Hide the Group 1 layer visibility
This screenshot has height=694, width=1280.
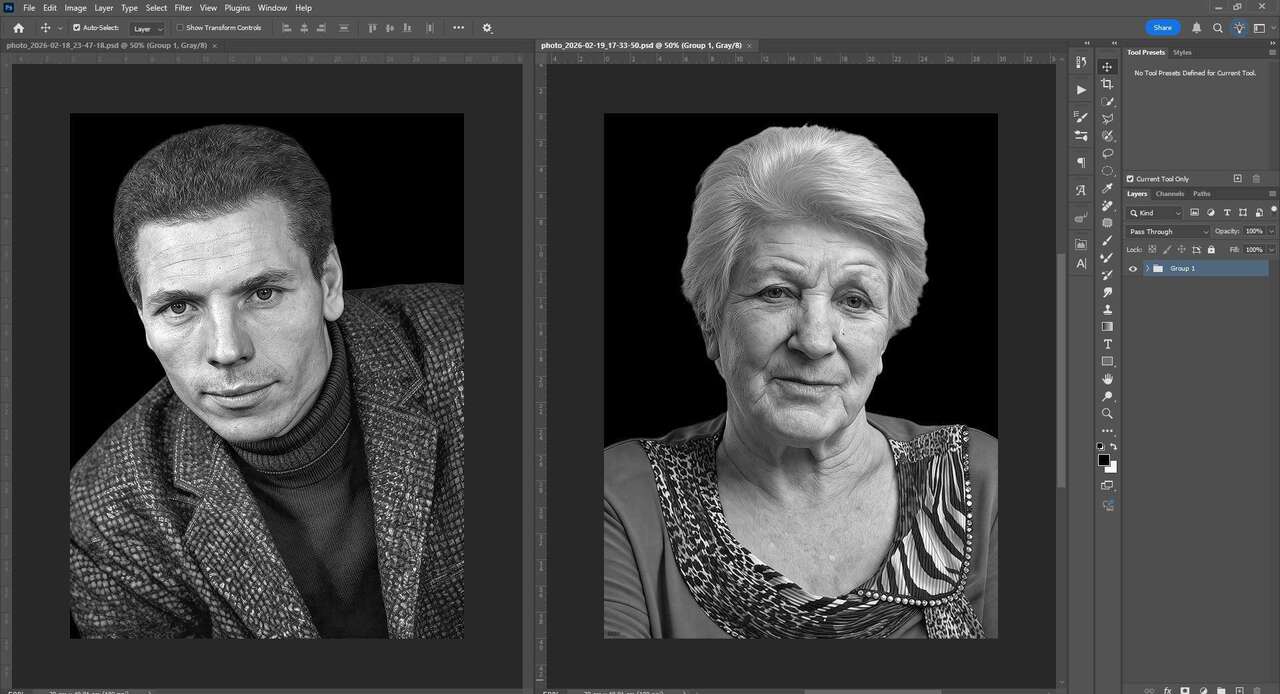pyautogui.click(x=1133, y=268)
